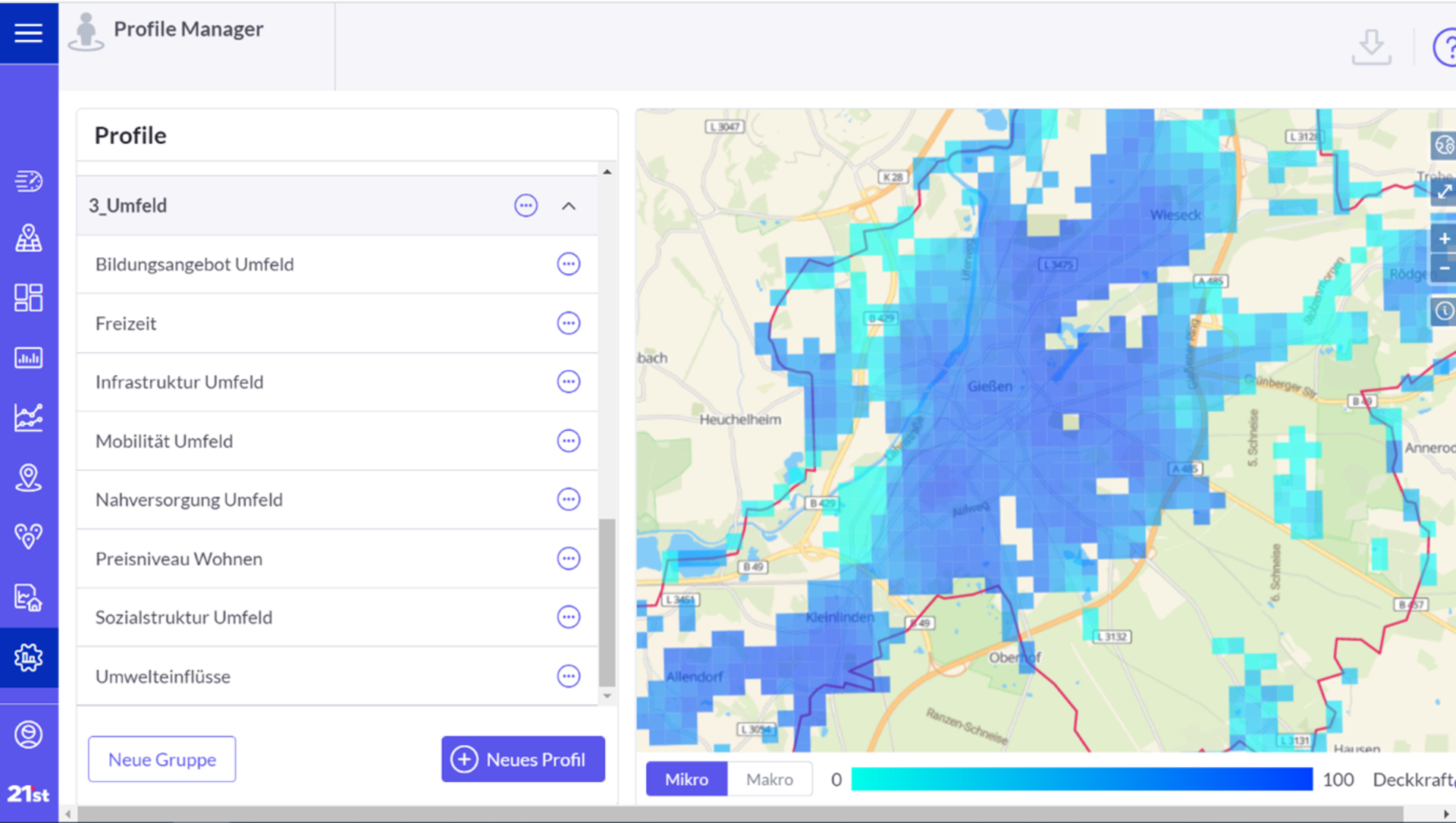Select the line chart sidebar icon
The image size is (1456, 823).
(28, 417)
